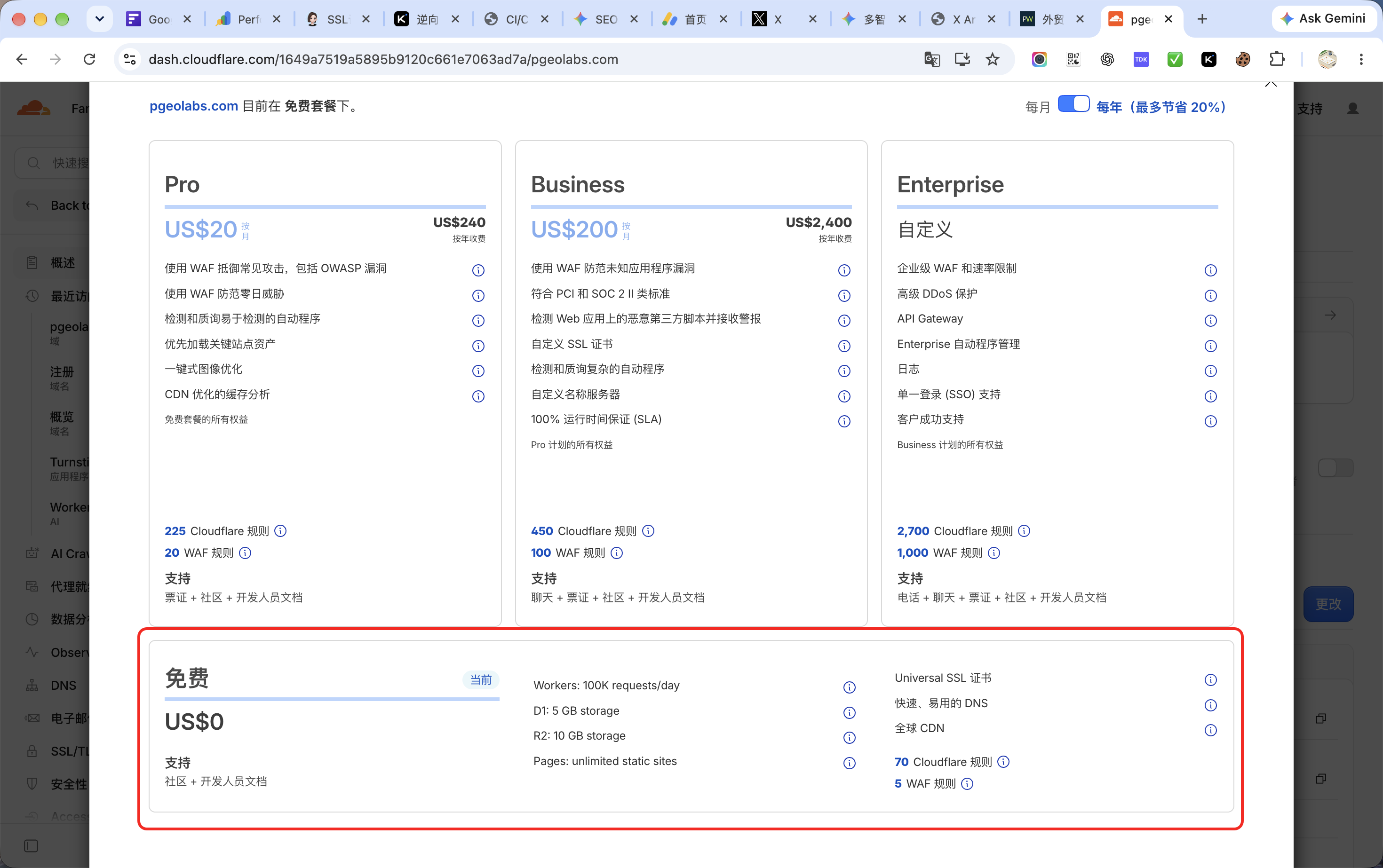Screen dimensions: 1383x868
Task: Select the Enterprise plan card title
Action: click(950, 184)
